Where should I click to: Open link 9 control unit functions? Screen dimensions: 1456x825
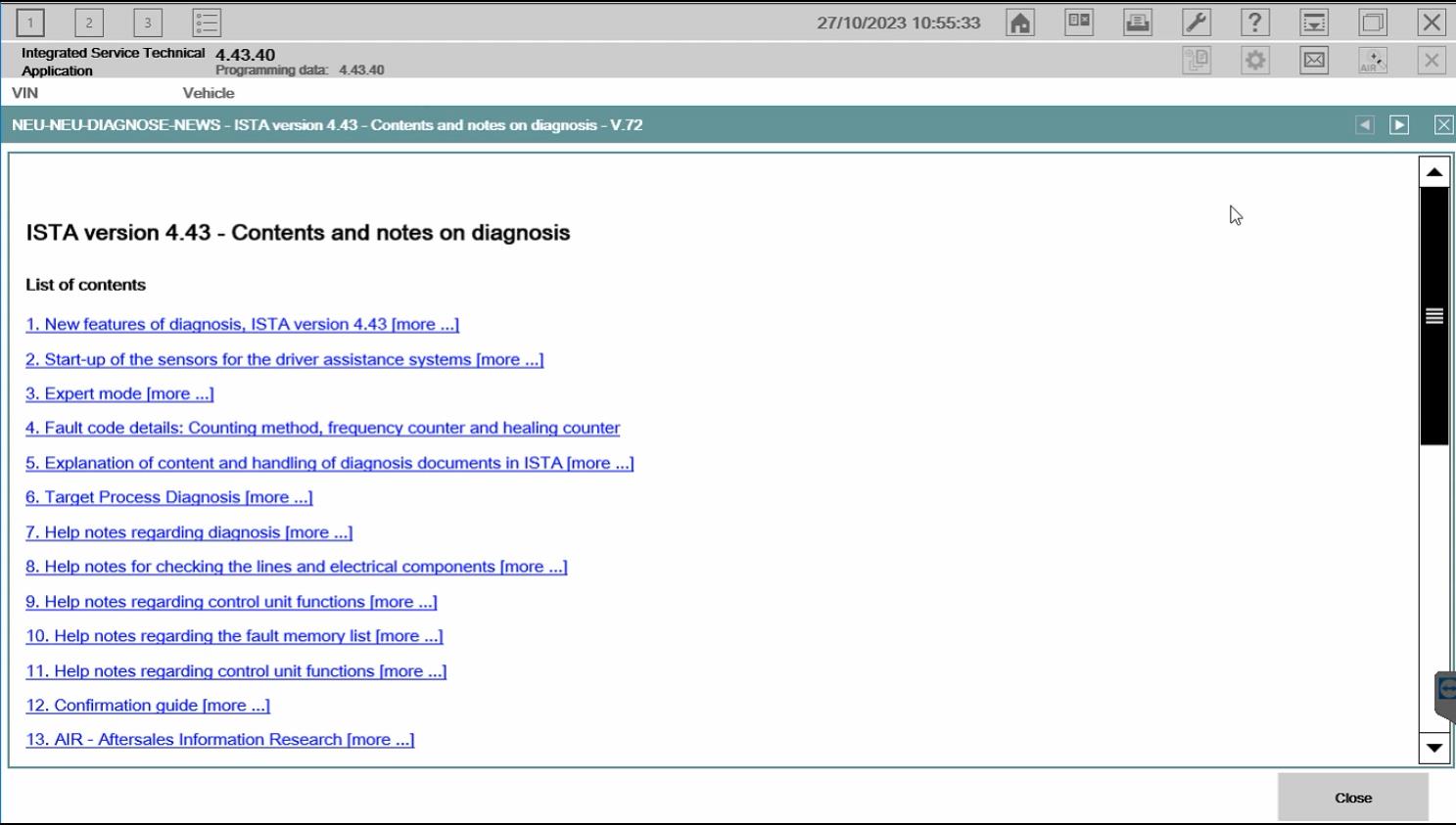pos(231,602)
